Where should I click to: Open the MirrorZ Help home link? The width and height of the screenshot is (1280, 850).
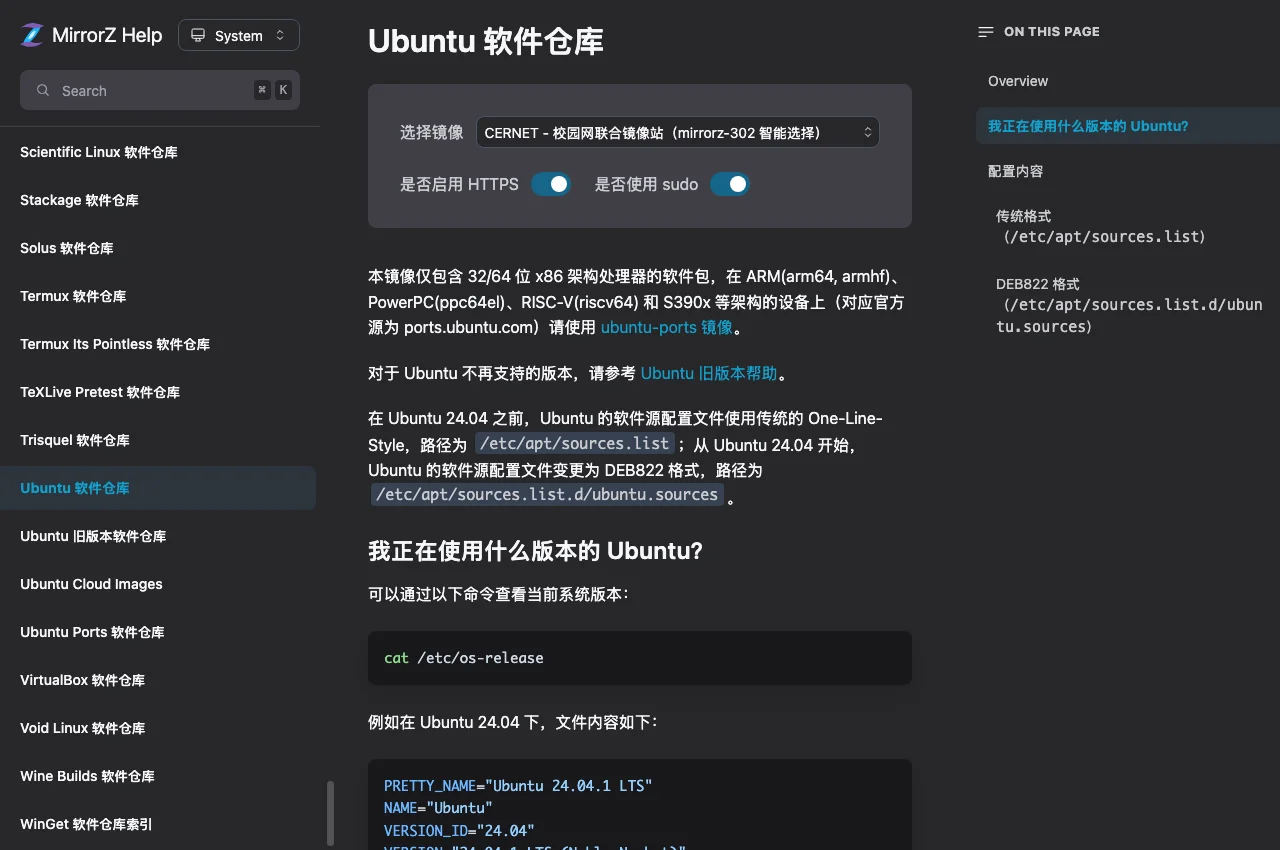91,35
